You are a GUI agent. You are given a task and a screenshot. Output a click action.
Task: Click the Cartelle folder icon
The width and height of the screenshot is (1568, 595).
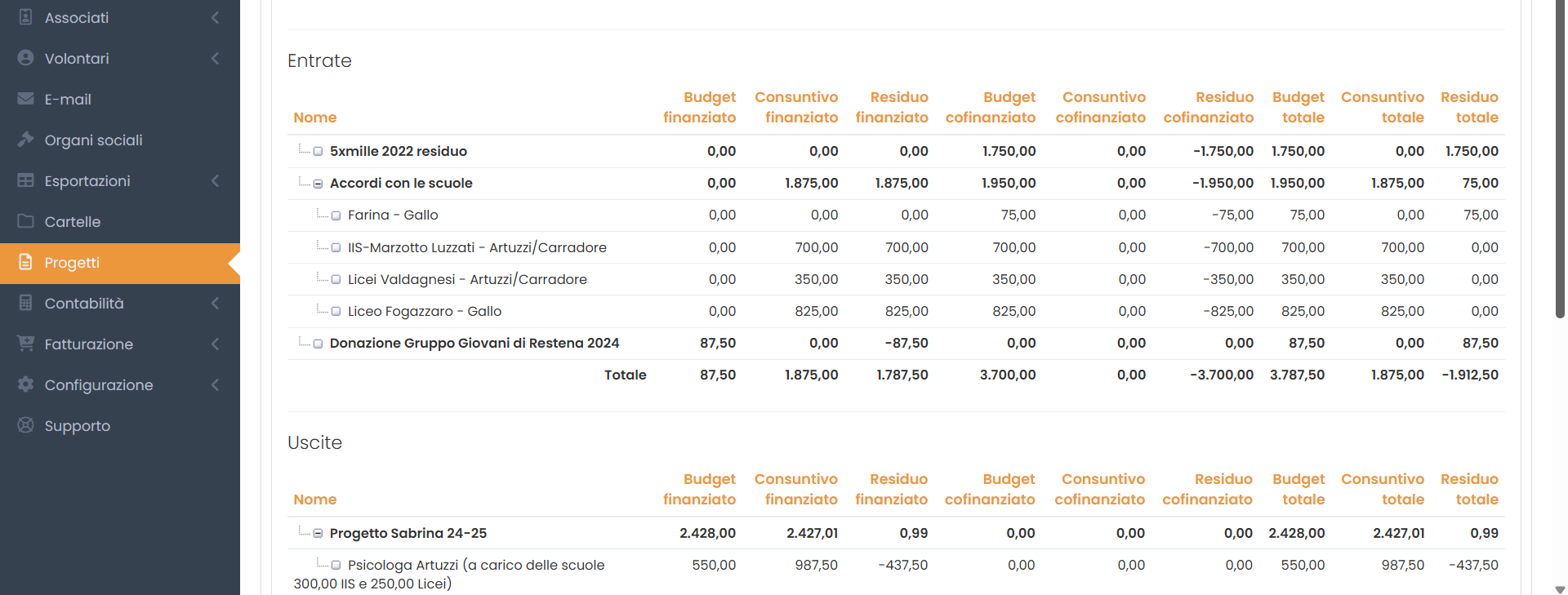pyautogui.click(x=25, y=221)
